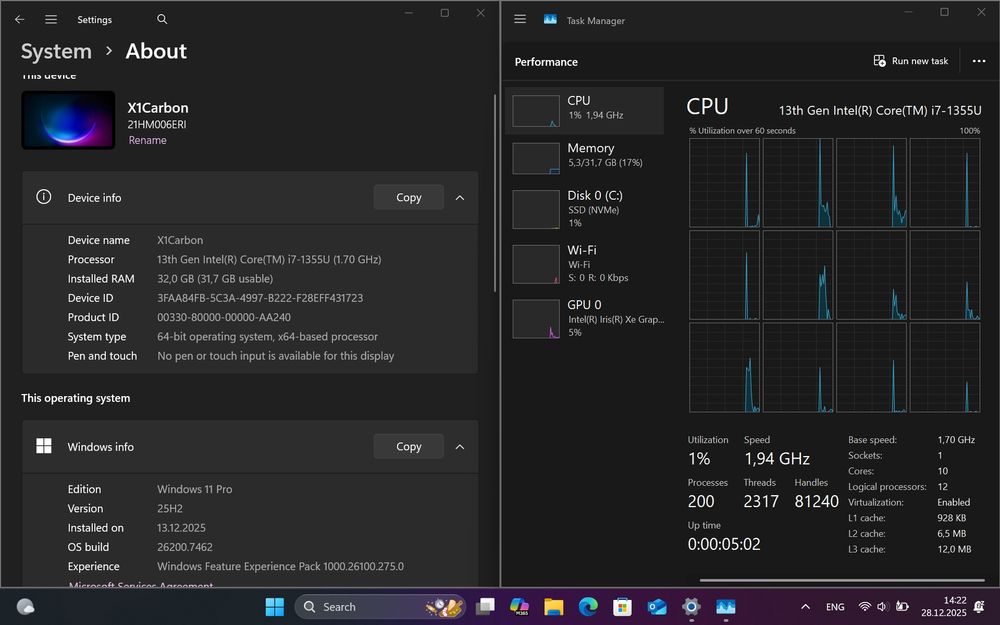Select Disk 0 (C:) performance item

pos(584,209)
